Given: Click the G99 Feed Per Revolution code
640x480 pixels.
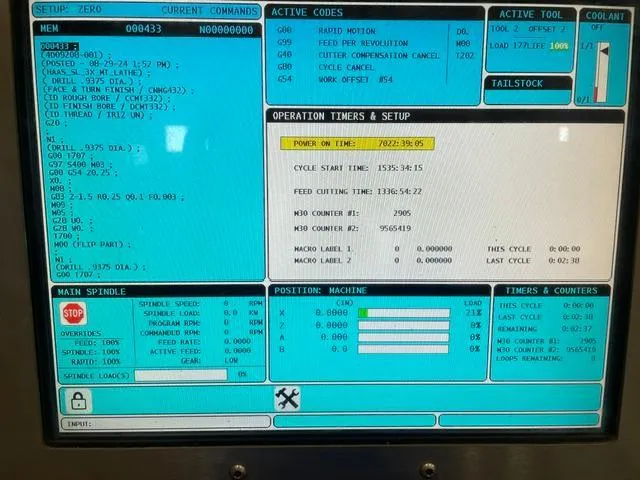Looking at the screenshot, I should pos(342,42).
